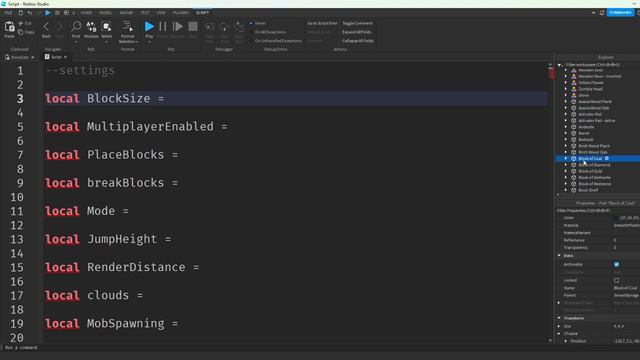
Task: Expand the Position property under CFrame
Action: (x=566, y=341)
